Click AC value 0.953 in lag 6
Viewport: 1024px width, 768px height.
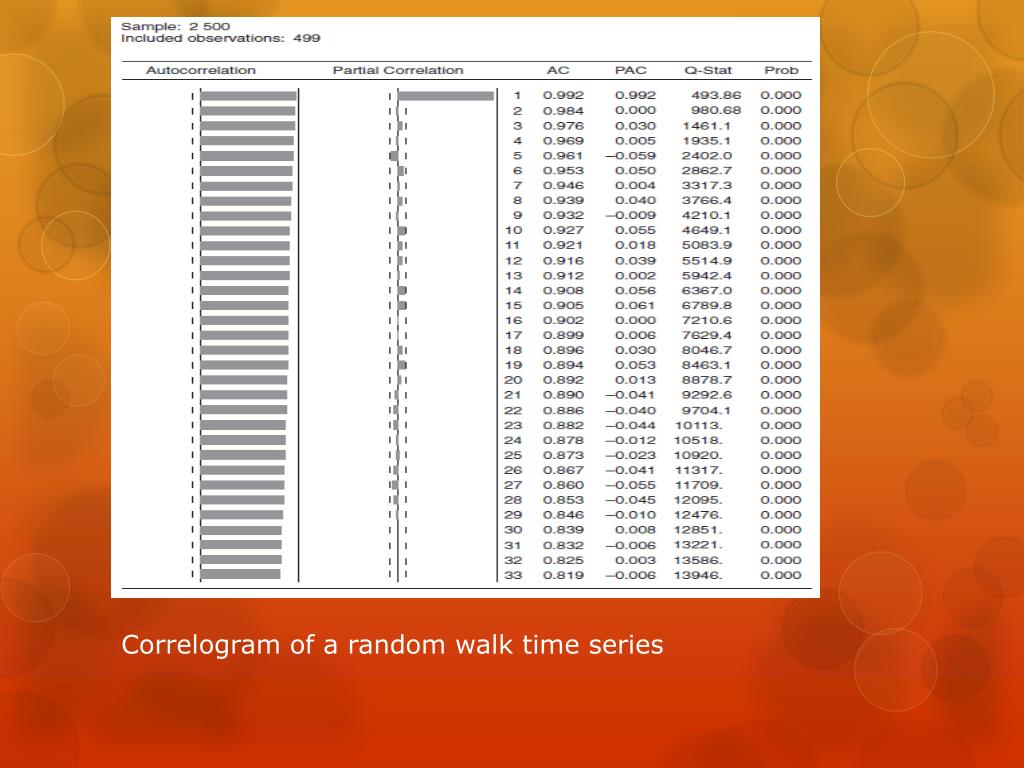(563, 170)
